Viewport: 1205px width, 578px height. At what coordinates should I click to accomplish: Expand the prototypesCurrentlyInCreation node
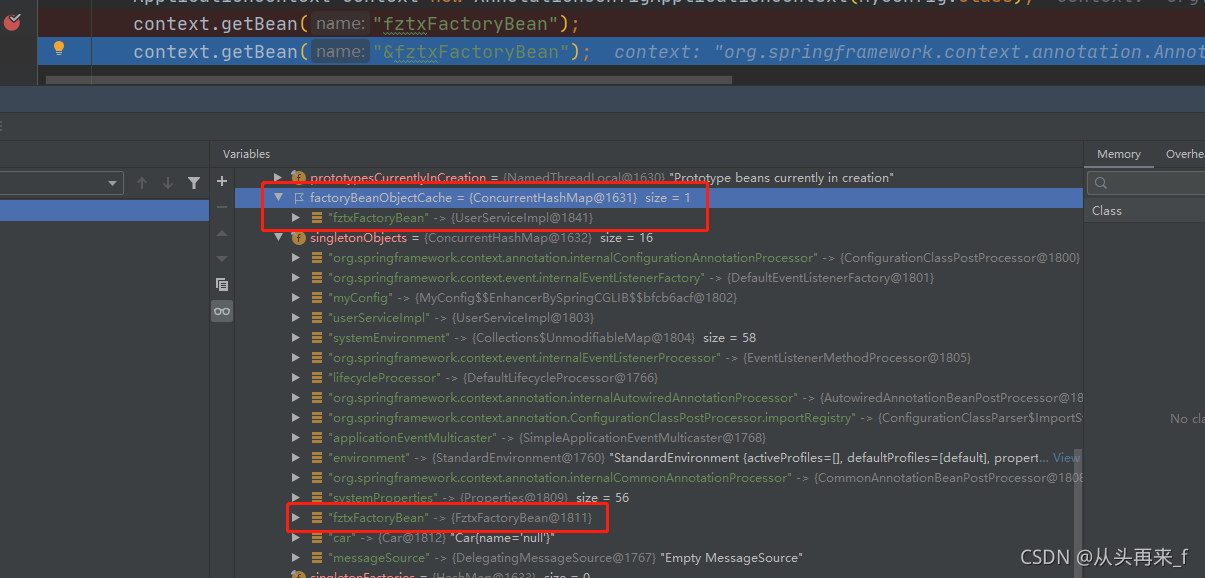pyautogui.click(x=279, y=178)
